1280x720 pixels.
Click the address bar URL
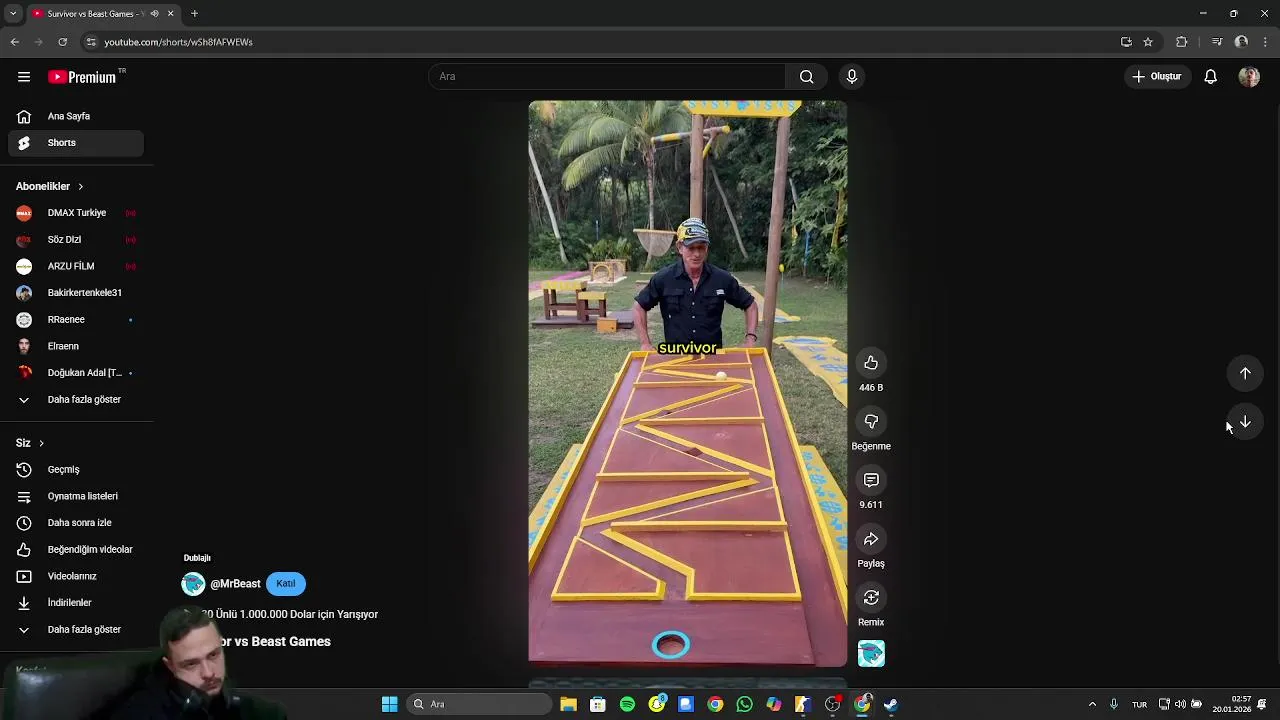[x=178, y=42]
